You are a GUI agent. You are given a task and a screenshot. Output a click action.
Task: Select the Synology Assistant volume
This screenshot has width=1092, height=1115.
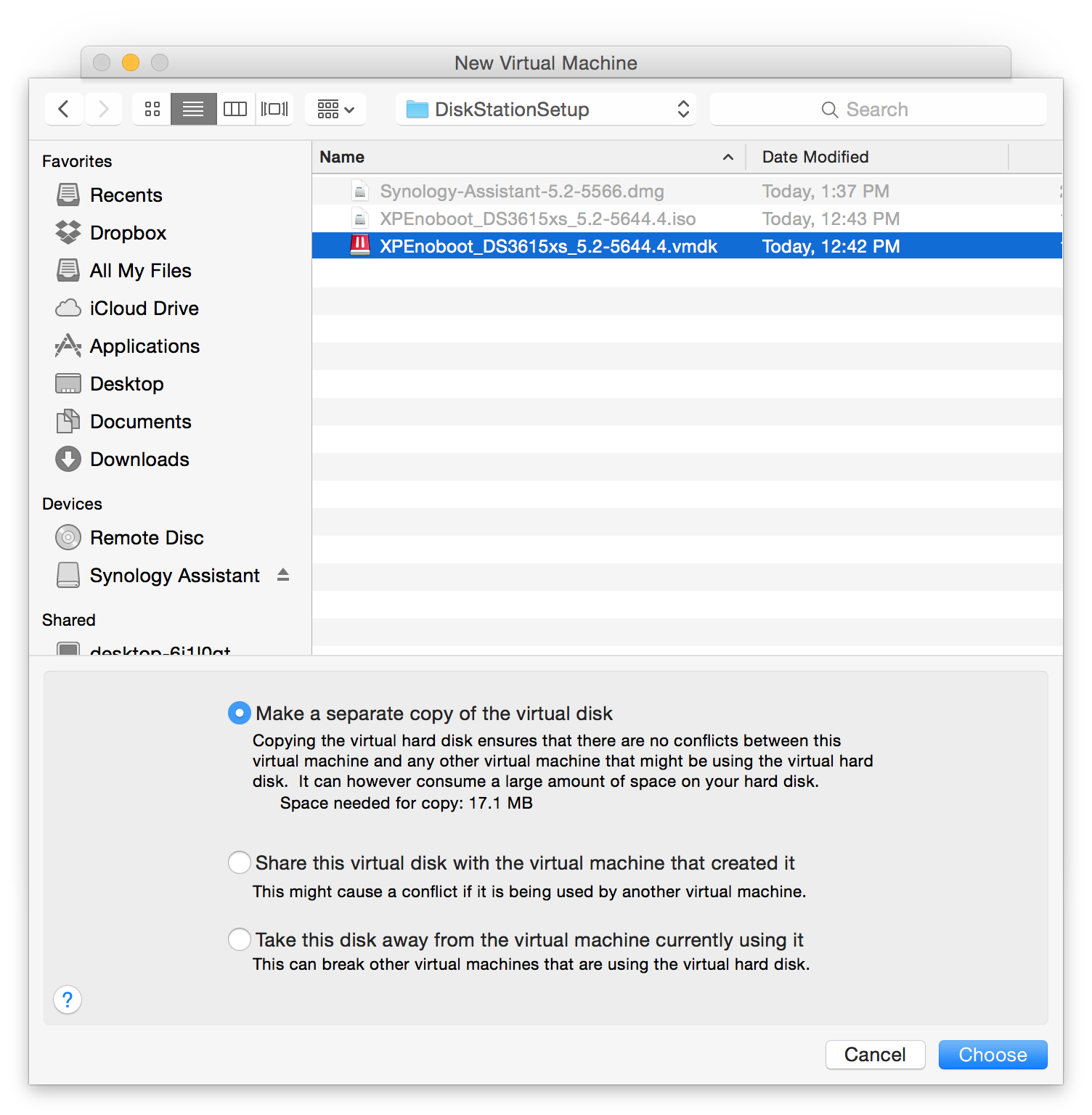pyautogui.click(x=158, y=575)
